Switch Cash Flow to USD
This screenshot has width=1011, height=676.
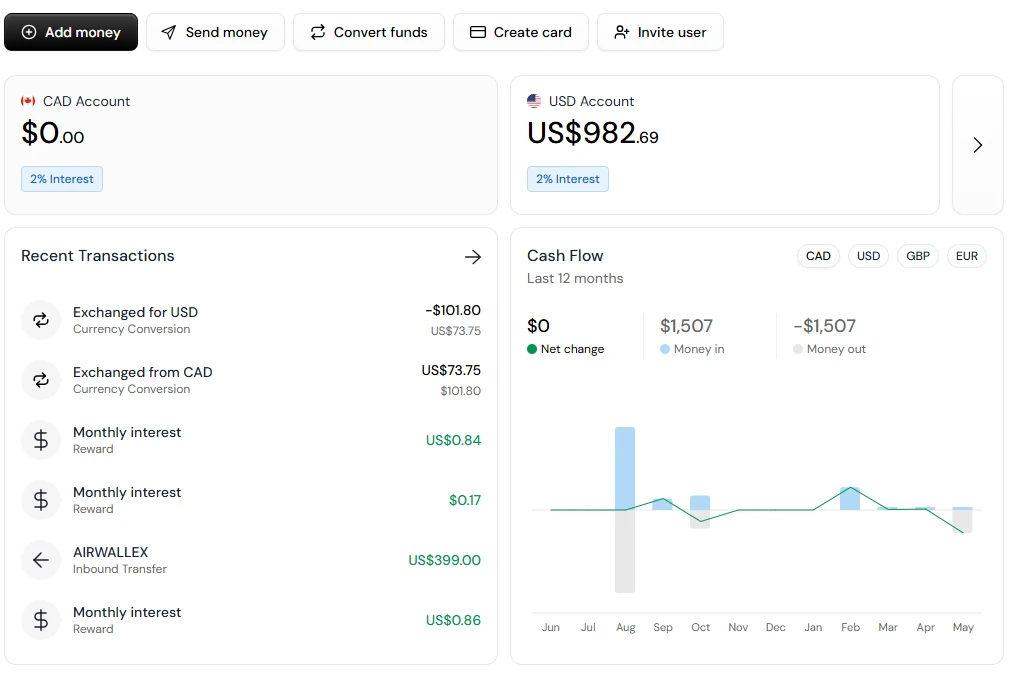coord(869,256)
